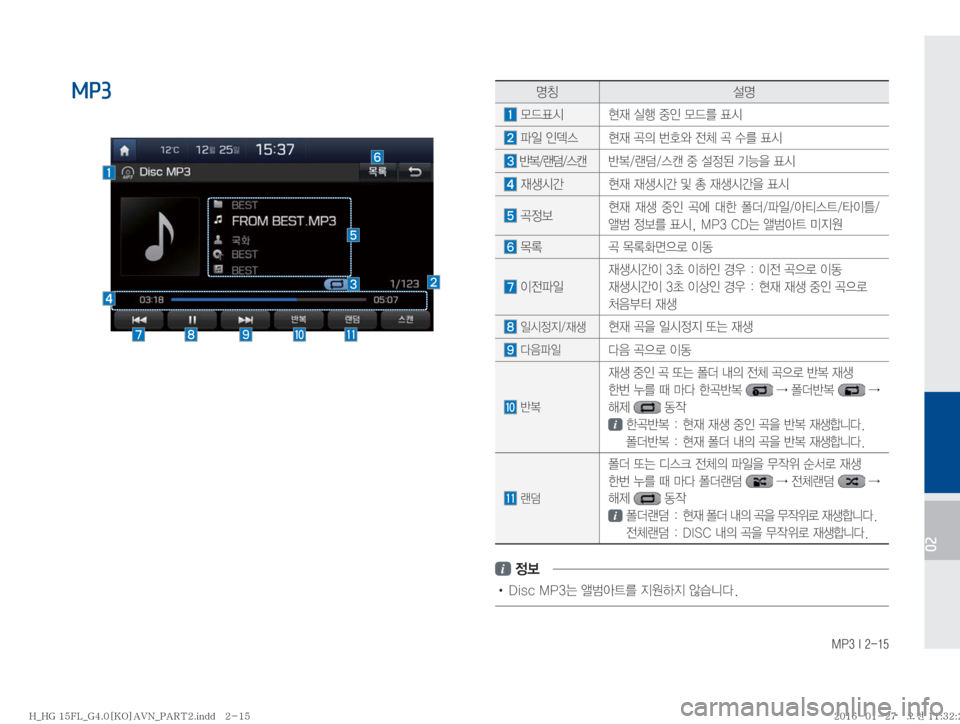The height and width of the screenshot is (724, 960).
Task: Click the repeat status indicator icon
Action: click(x=334, y=284)
